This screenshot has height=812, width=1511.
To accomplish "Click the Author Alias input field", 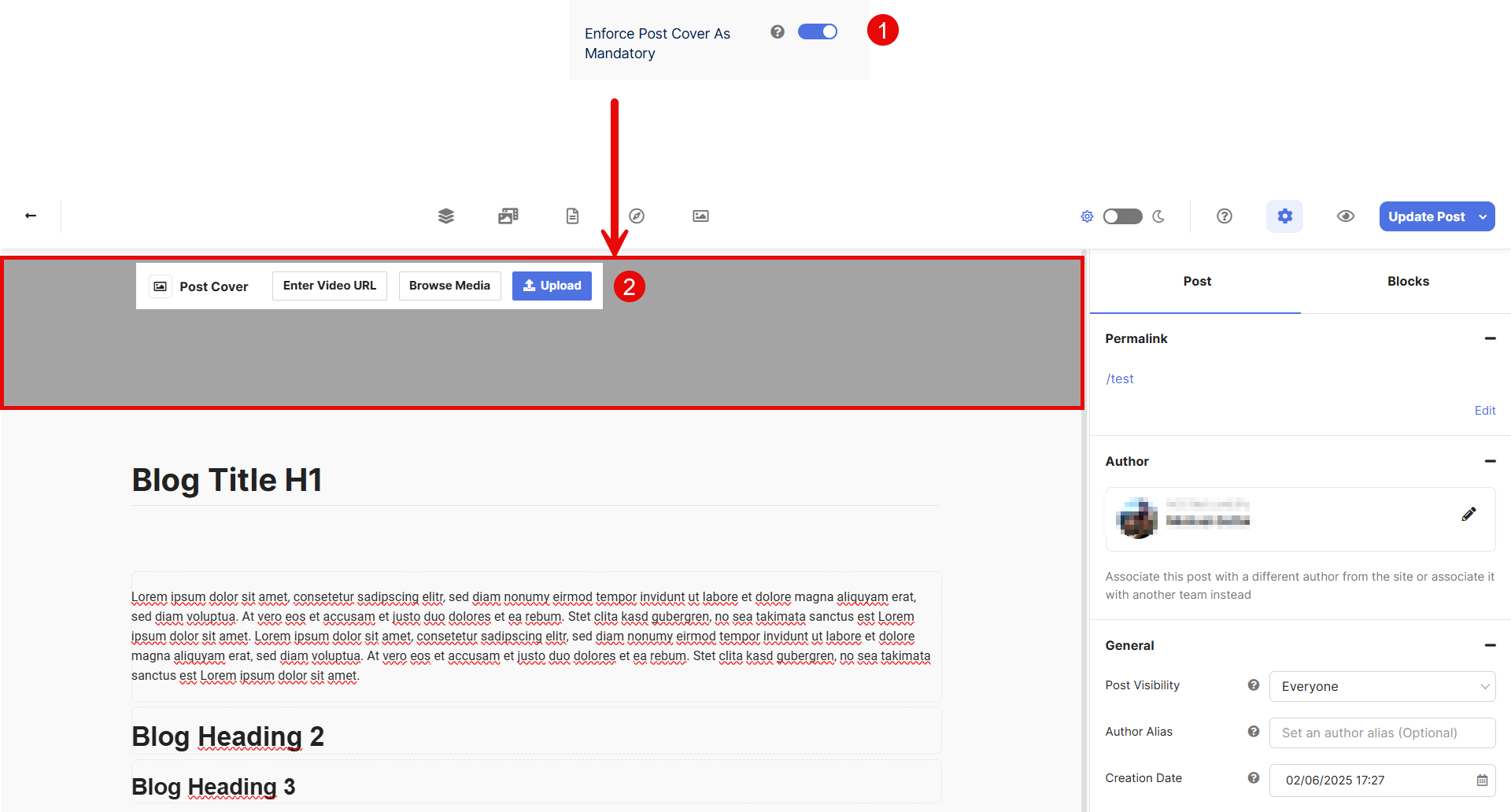I will (1382, 733).
